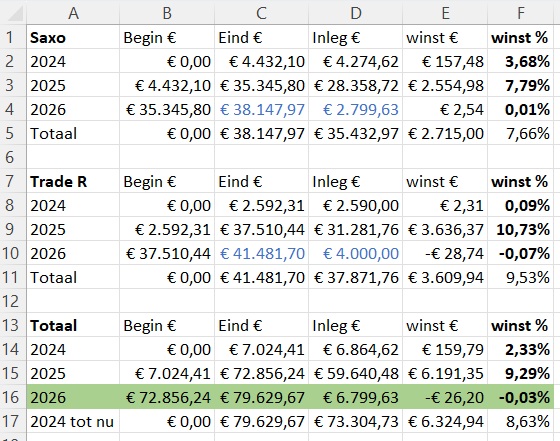Select row 17 header

pyautogui.click(x=13, y=421)
